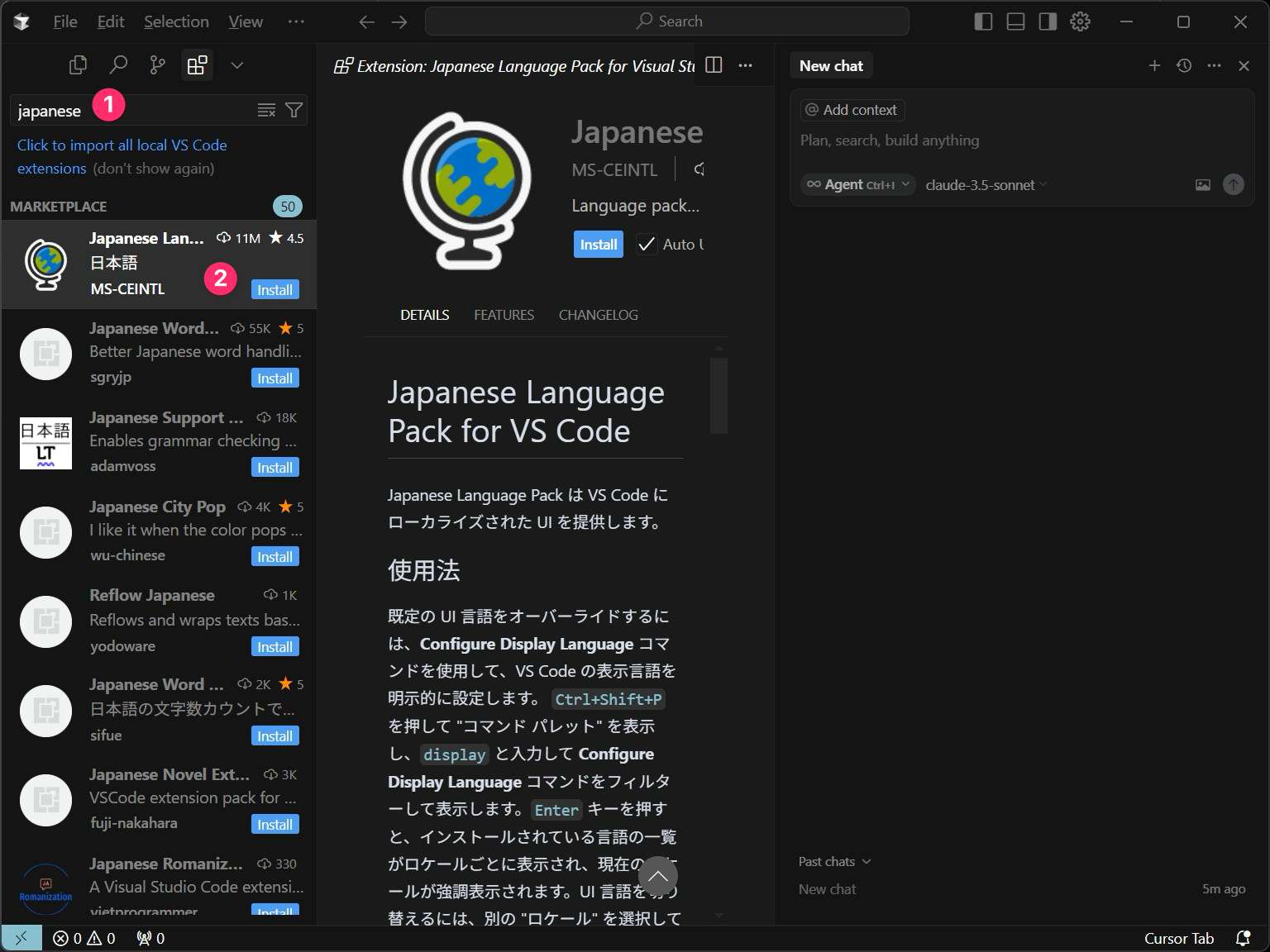Open the Selection menu
Viewport: 1270px width, 952px height.
point(176,21)
